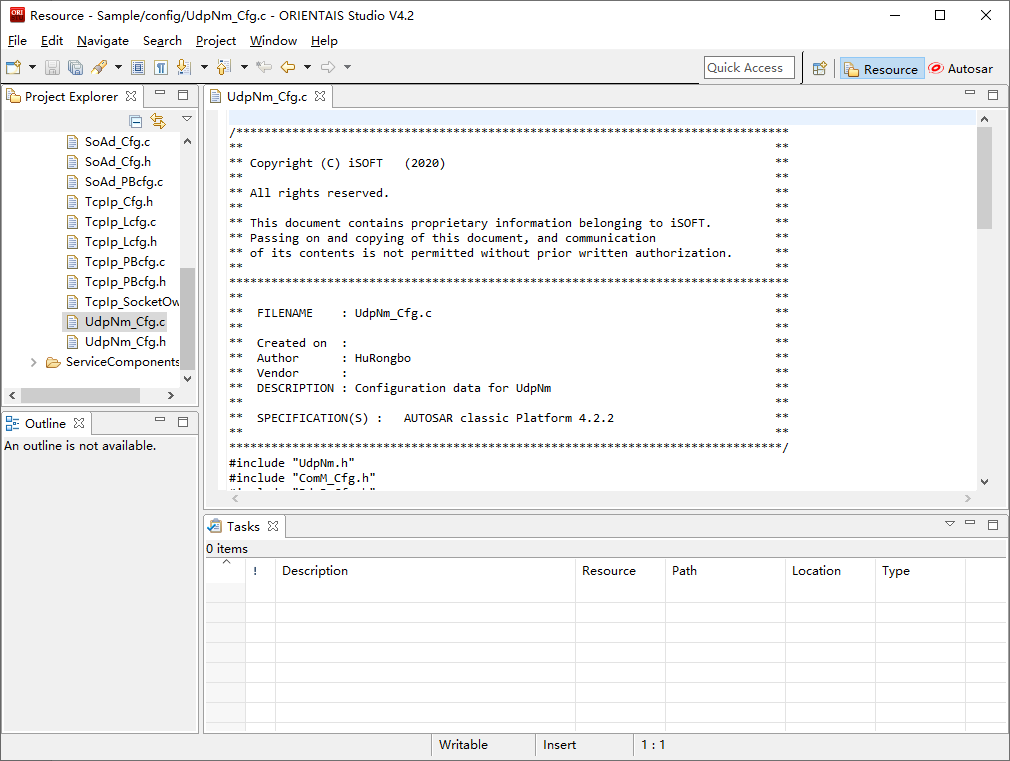Click the Quick Access search field

(749, 68)
